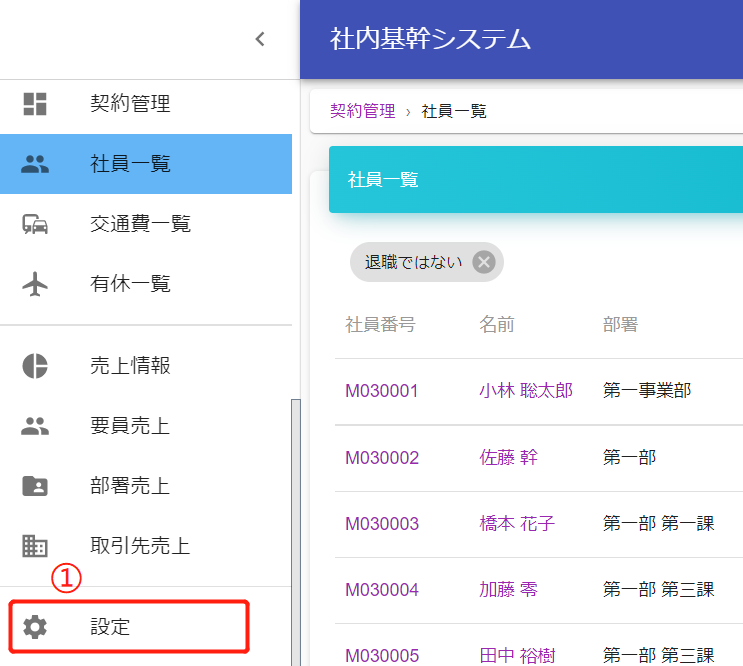This screenshot has width=743, height=666.
Task: Remove the 退職ではない filter chip
Action: [484, 262]
